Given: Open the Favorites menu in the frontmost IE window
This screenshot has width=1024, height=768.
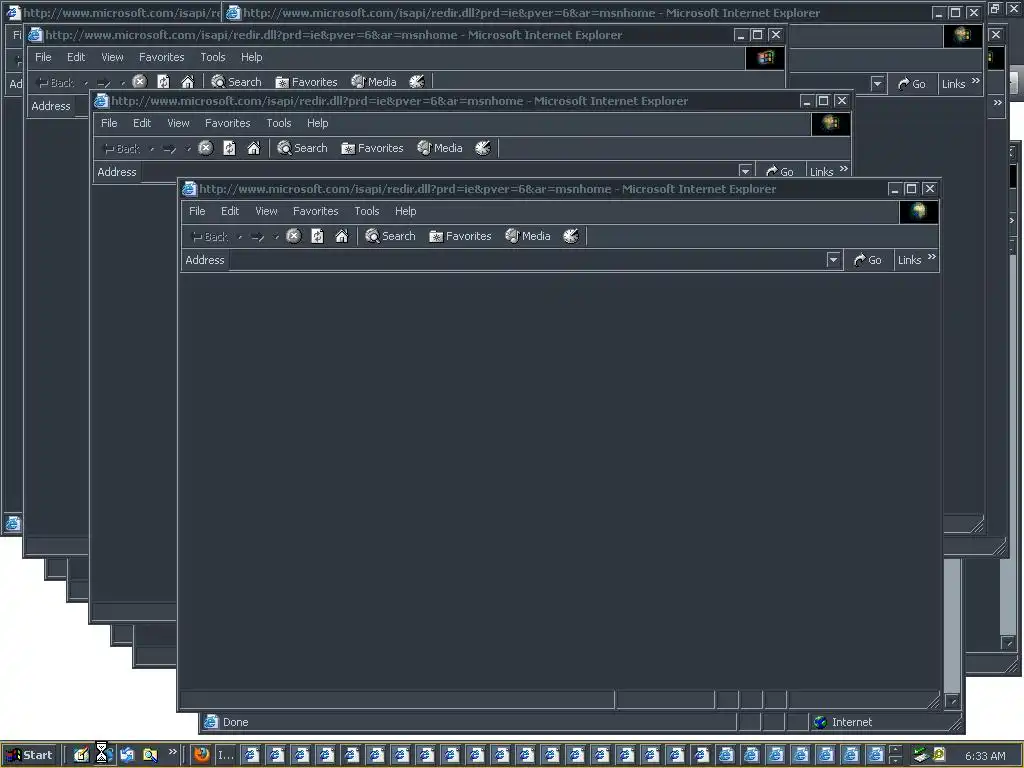Looking at the screenshot, I should (x=315, y=211).
